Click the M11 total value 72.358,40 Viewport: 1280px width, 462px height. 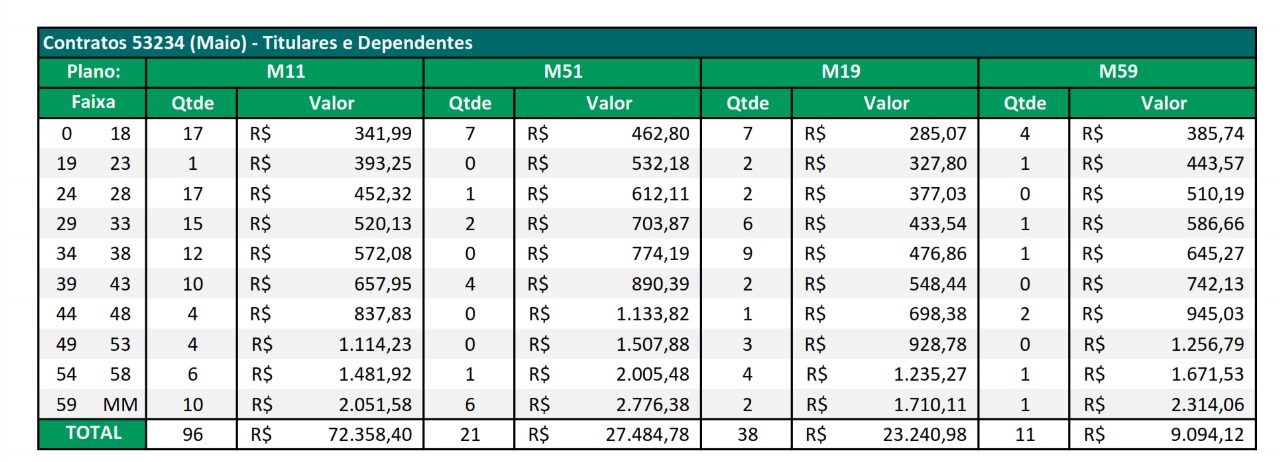[x=369, y=435]
